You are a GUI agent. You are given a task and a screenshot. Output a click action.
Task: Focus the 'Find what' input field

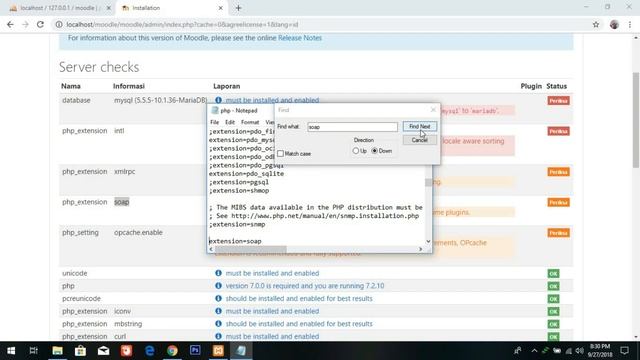click(352, 127)
